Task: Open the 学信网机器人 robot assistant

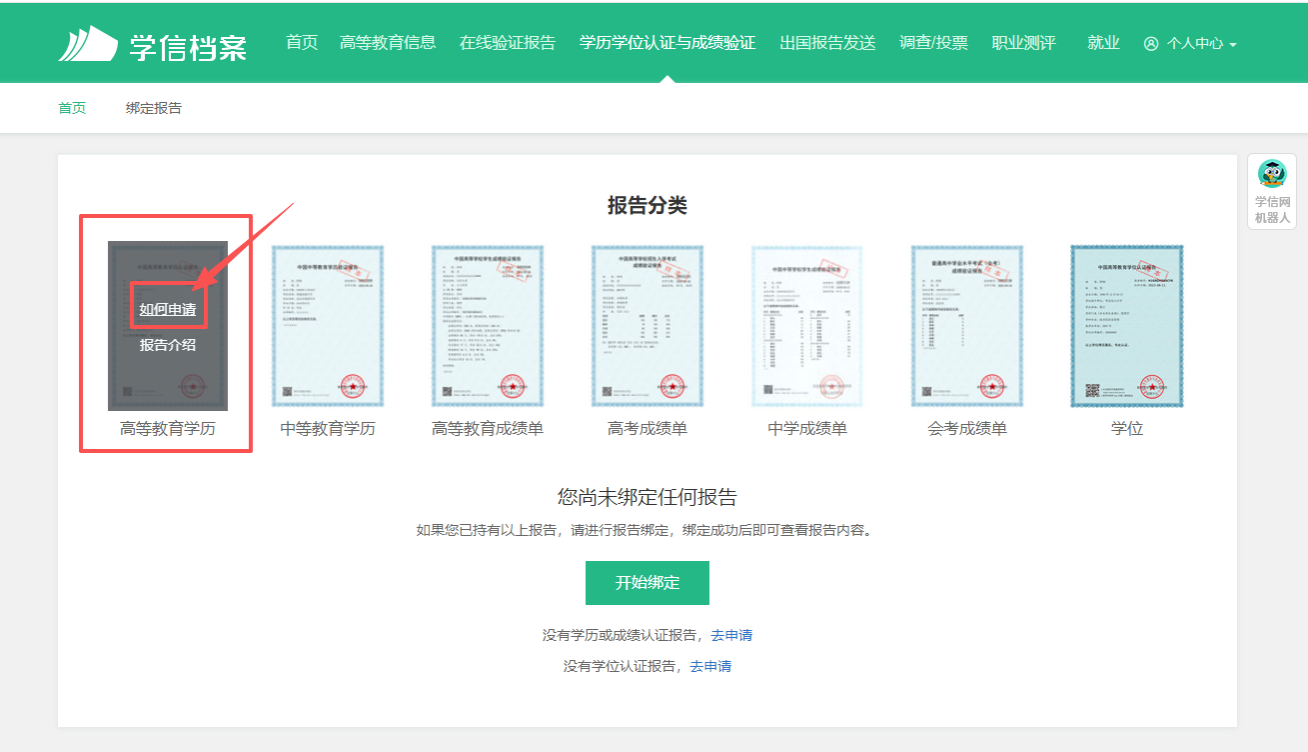Action: (1272, 191)
